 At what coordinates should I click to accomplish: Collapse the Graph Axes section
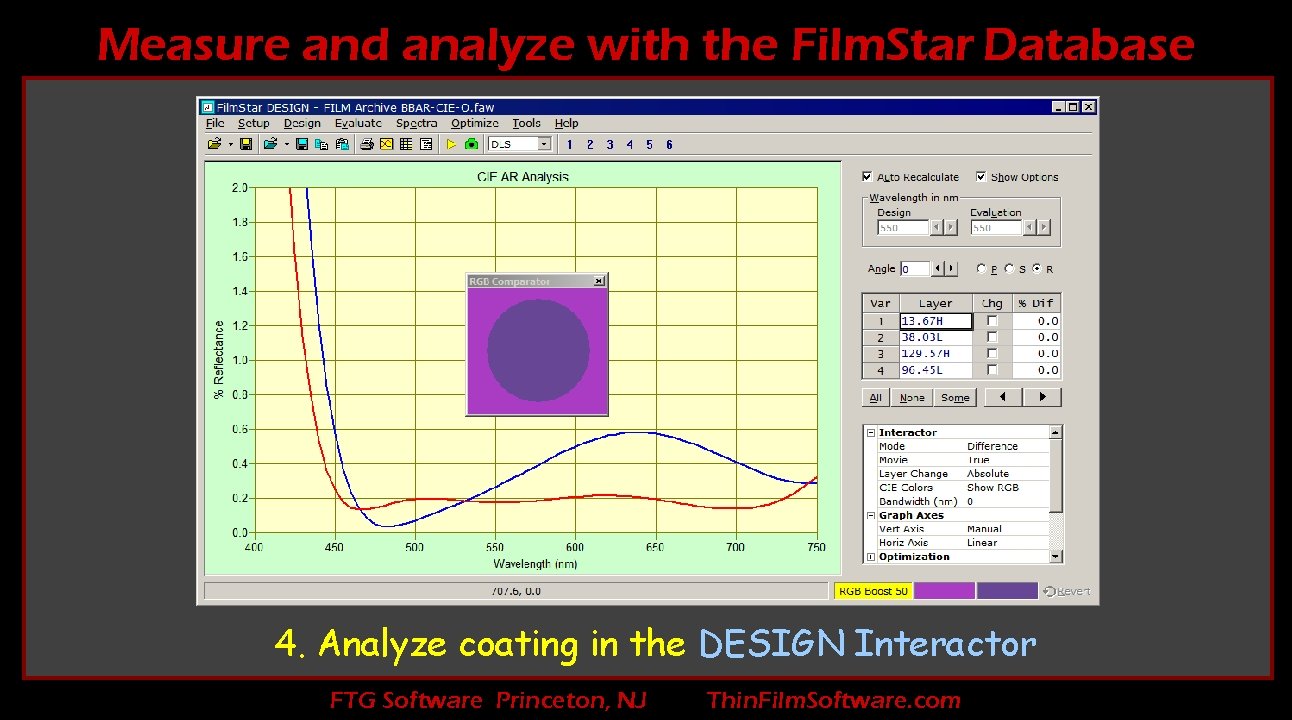871,516
